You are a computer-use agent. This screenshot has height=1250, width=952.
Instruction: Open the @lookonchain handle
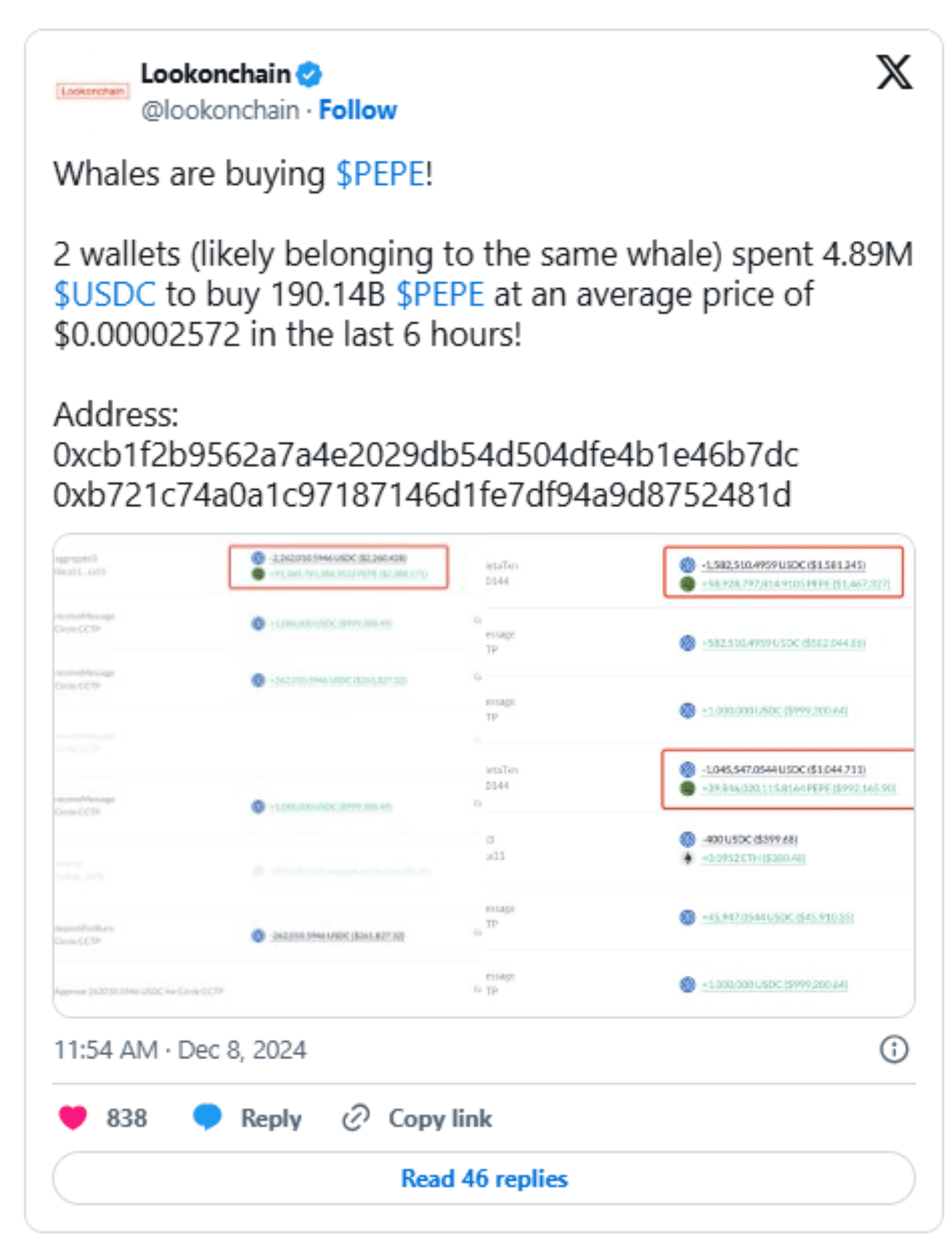tap(220, 110)
